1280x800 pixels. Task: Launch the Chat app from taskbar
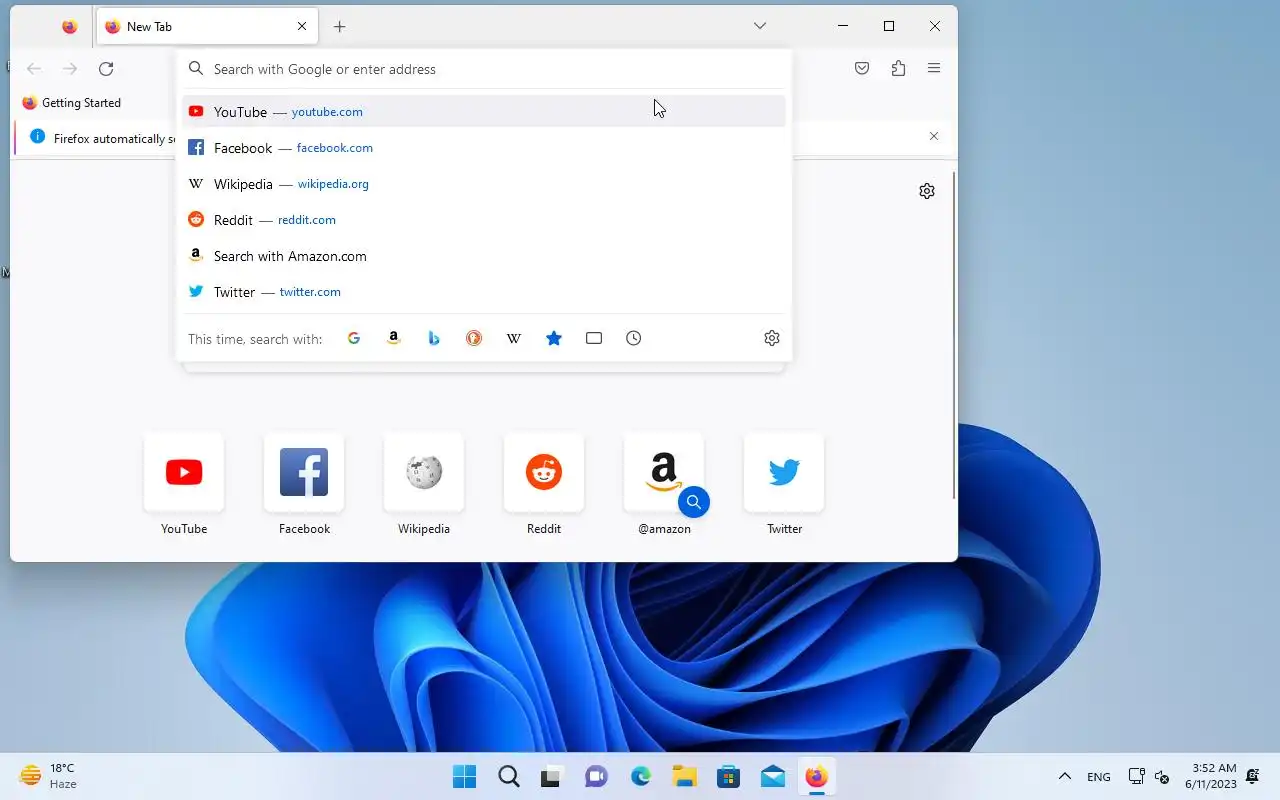(x=597, y=776)
